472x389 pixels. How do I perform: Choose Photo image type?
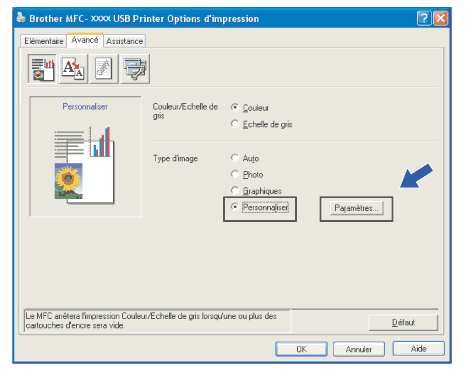point(235,174)
